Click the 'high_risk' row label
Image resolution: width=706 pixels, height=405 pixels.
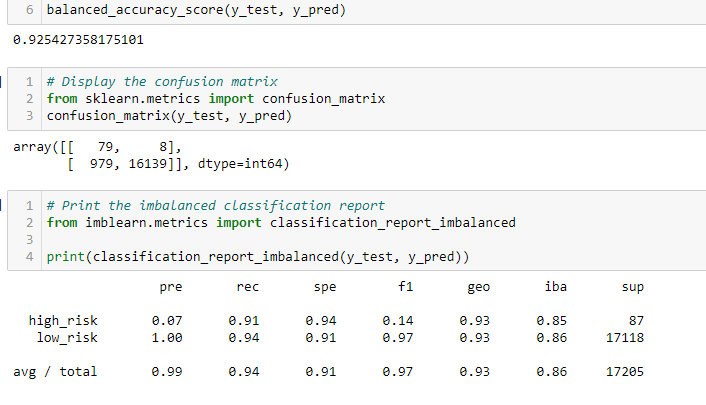click(63, 321)
